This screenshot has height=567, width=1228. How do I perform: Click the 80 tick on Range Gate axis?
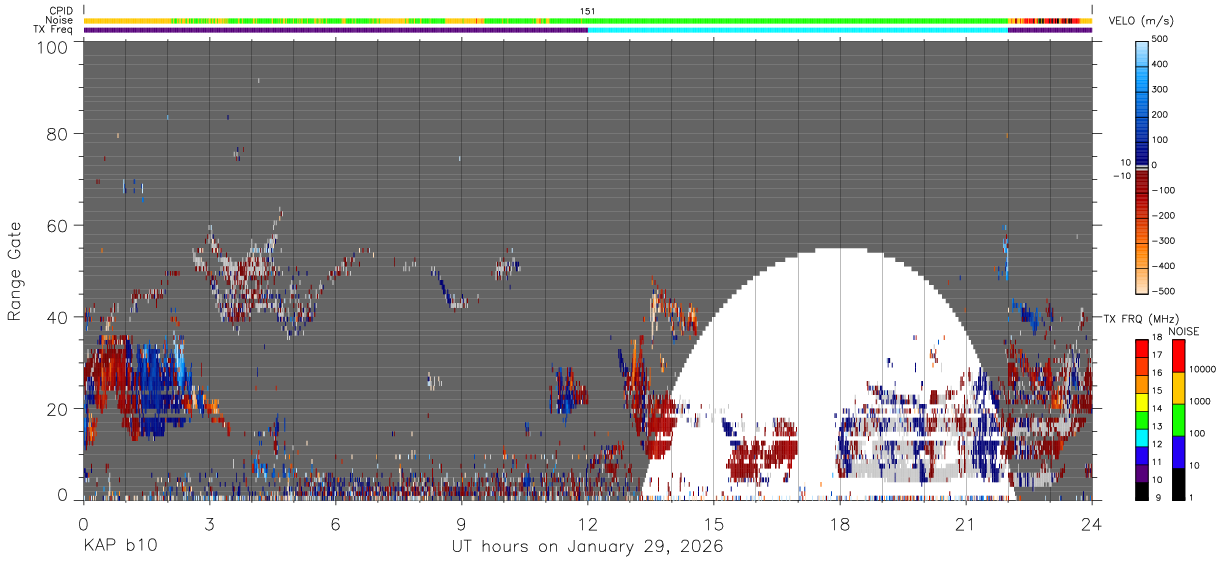[x=57, y=134]
